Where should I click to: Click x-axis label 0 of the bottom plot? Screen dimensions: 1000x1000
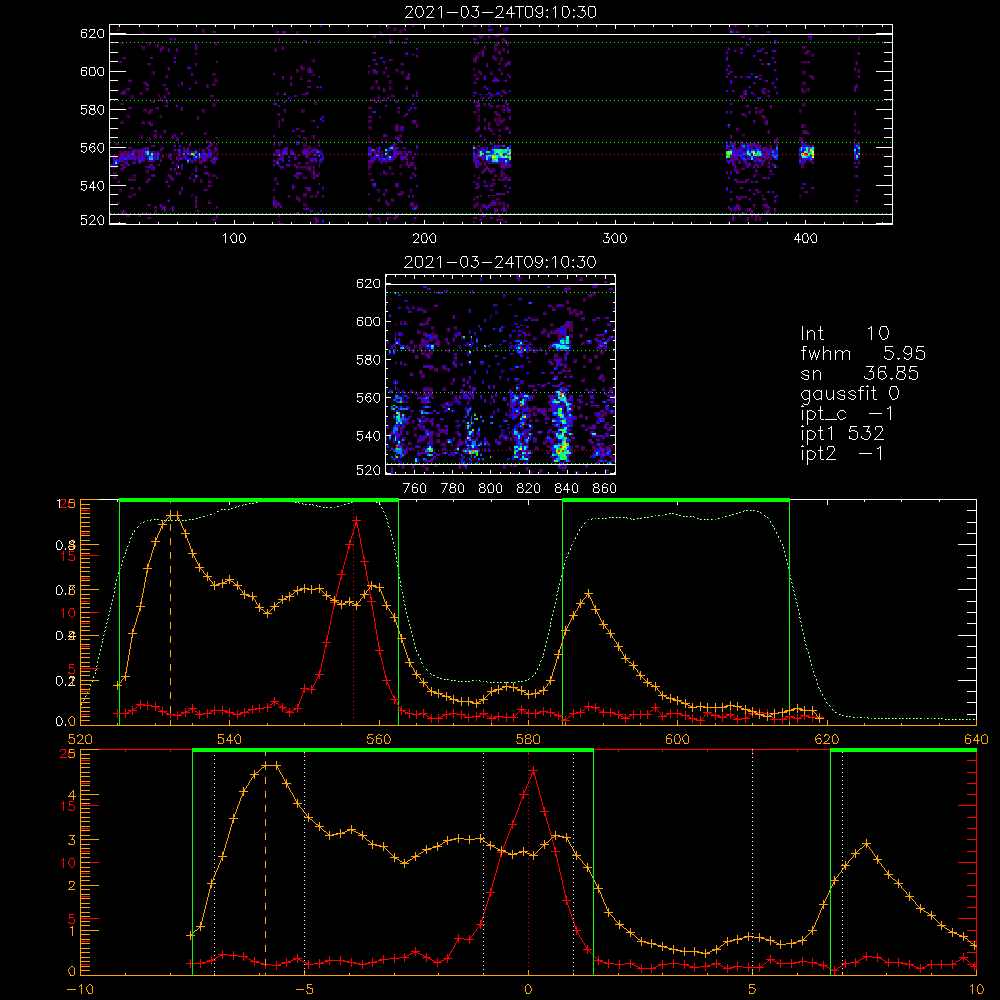(528, 989)
